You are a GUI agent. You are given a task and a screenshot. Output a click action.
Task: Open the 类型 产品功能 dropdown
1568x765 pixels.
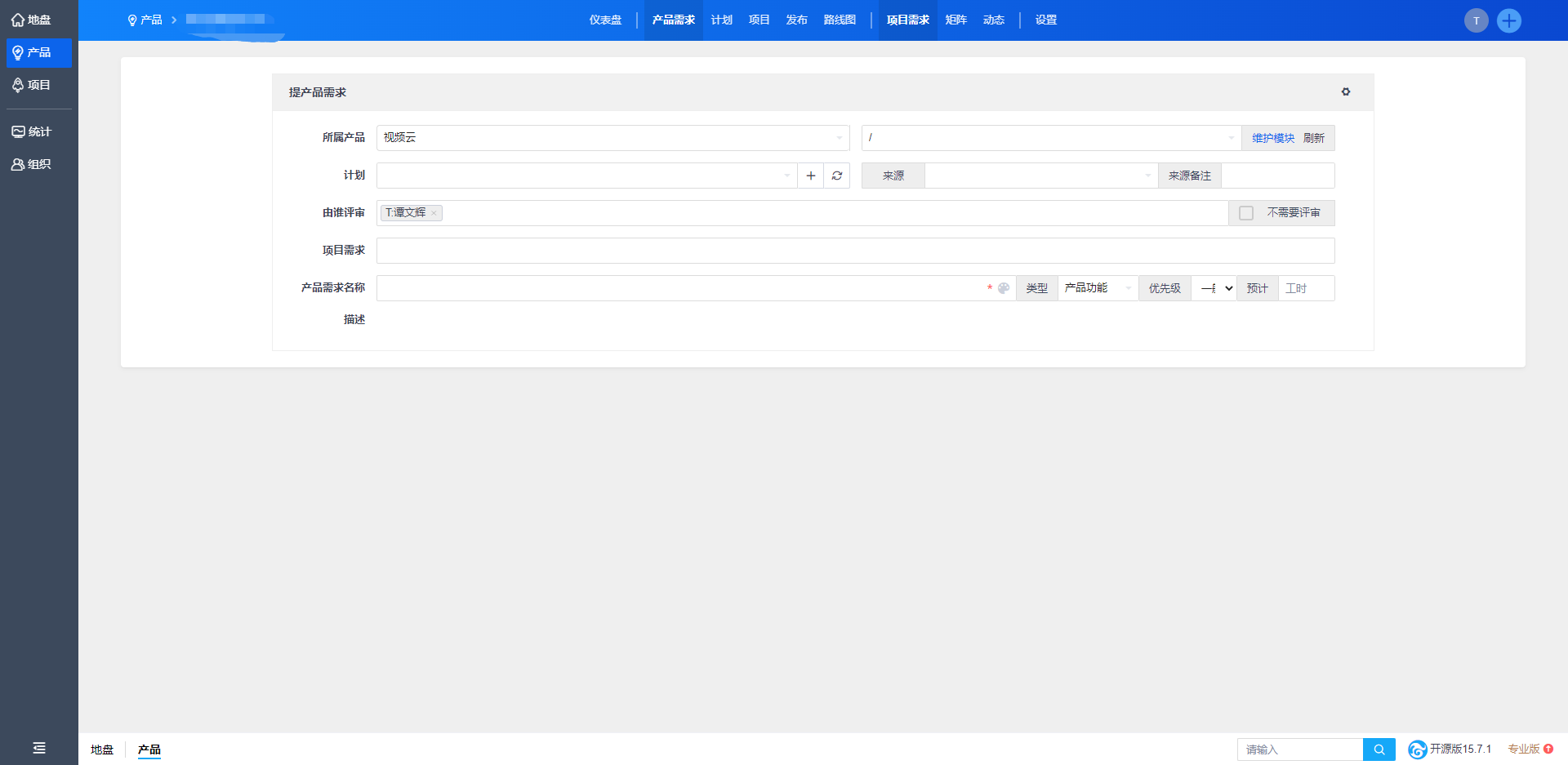coord(1098,288)
